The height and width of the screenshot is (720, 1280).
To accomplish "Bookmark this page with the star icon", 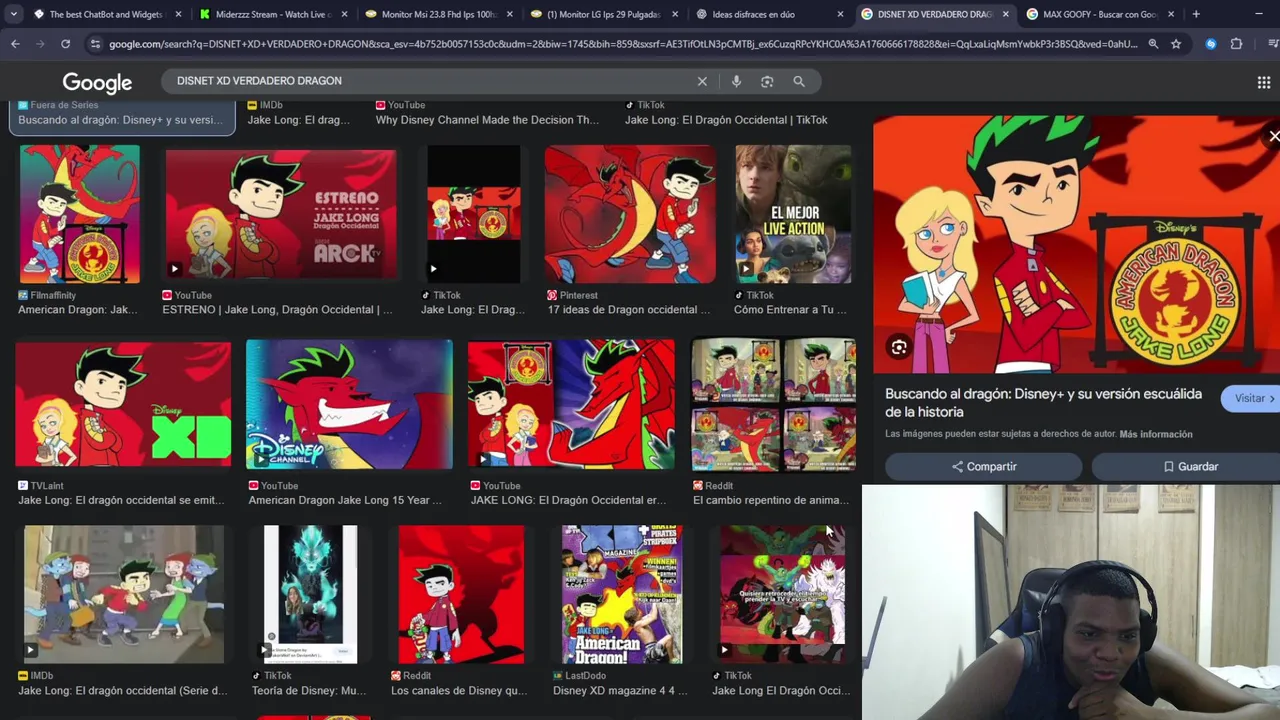I will pyautogui.click(x=1176, y=44).
